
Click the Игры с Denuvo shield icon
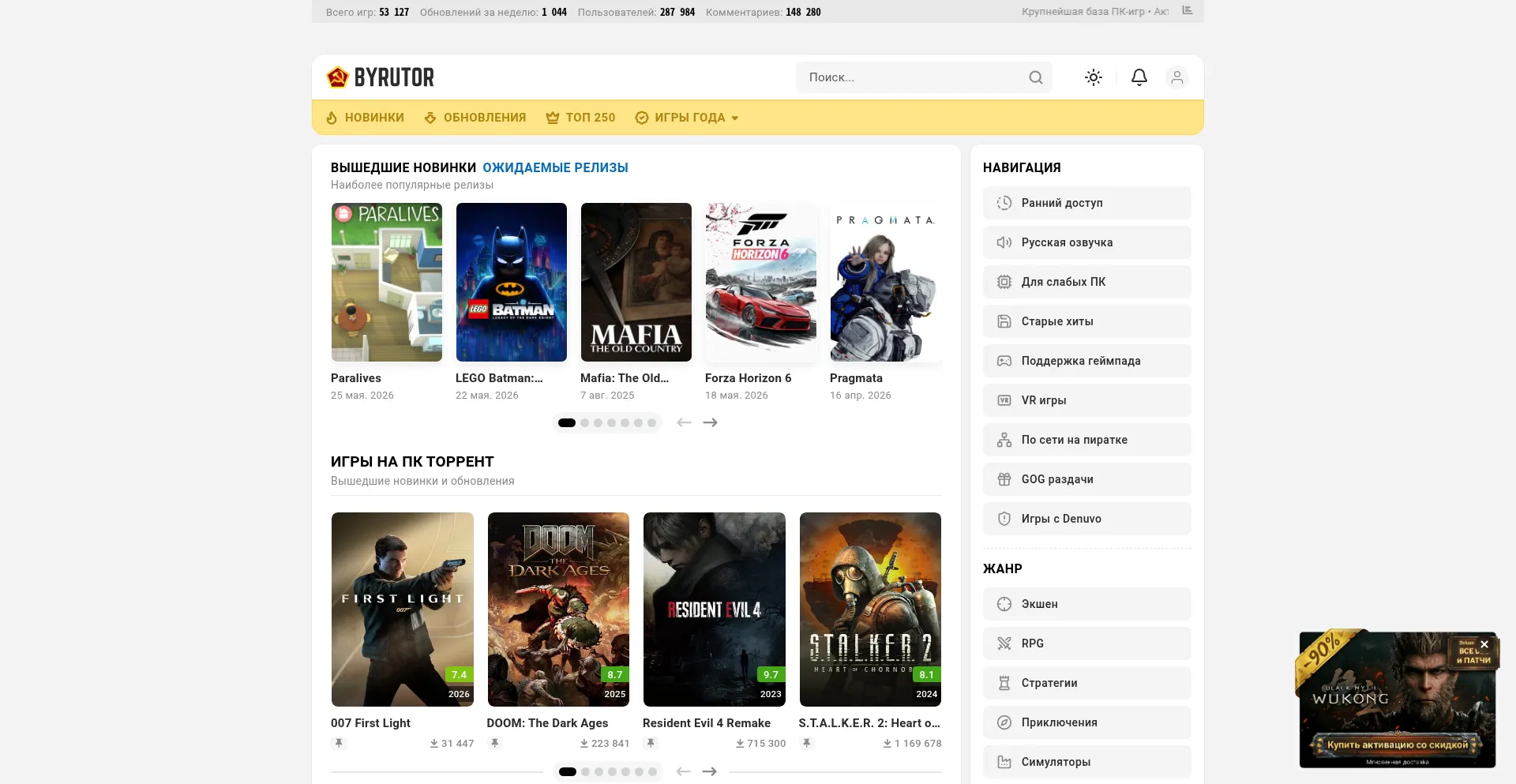[1004, 519]
